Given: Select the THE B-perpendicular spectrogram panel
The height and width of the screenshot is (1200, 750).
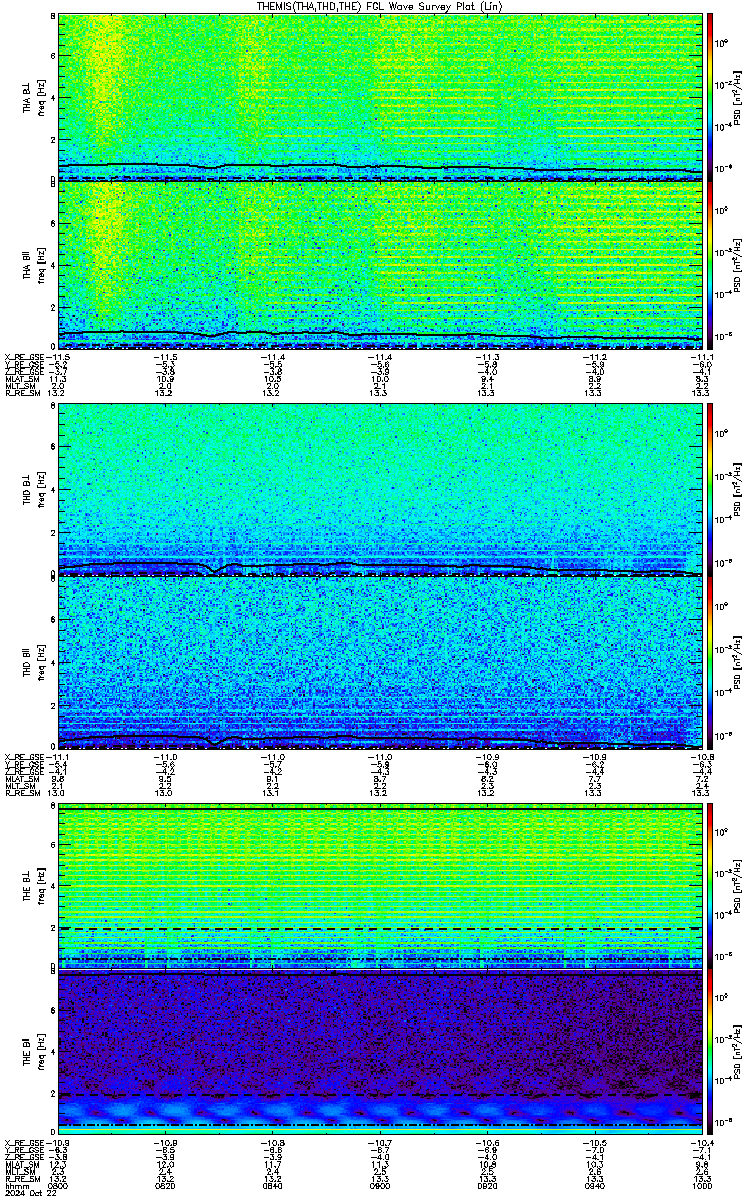Looking at the screenshot, I should point(379,885).
